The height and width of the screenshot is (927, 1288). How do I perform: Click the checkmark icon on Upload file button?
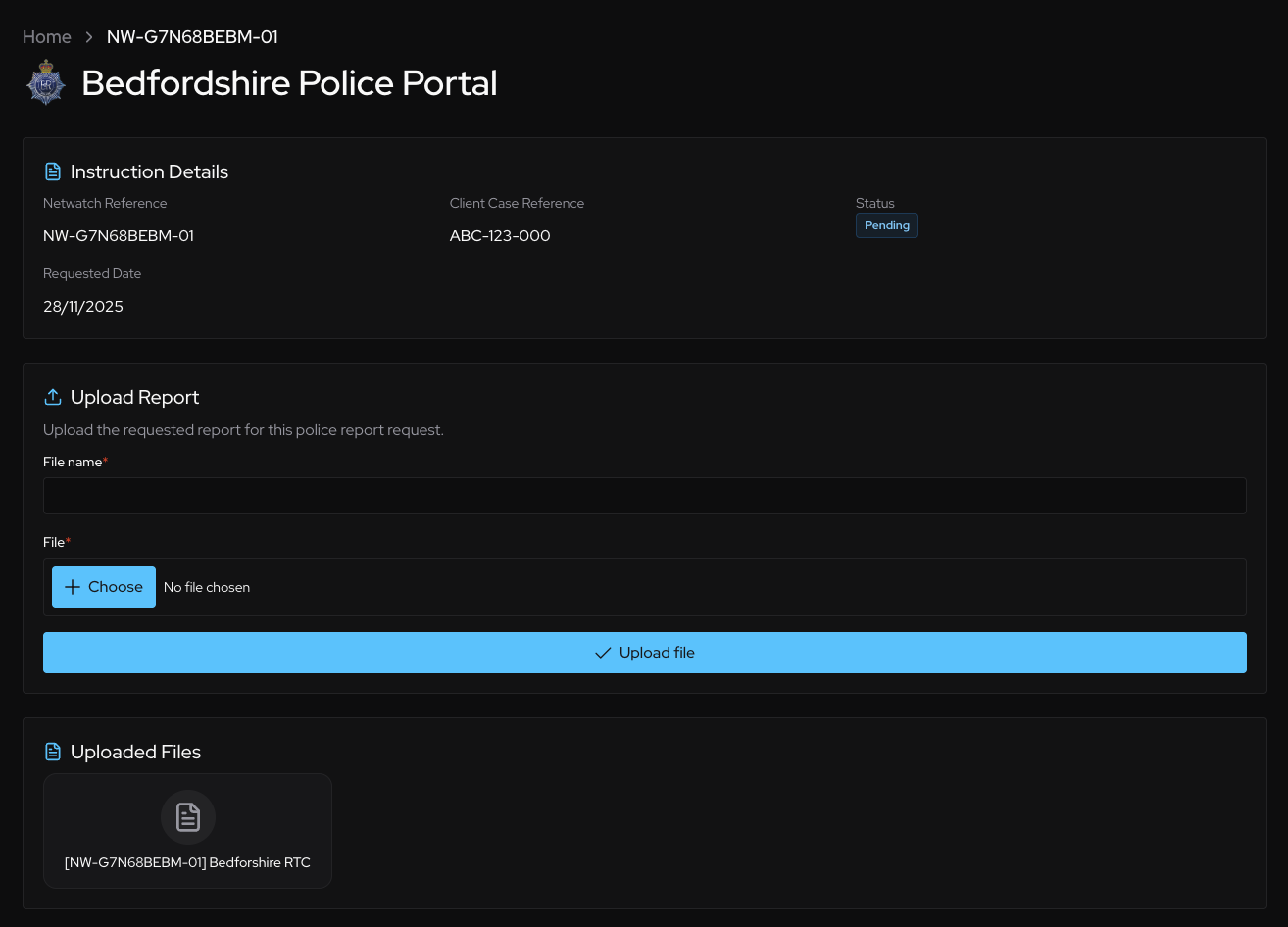603,652
